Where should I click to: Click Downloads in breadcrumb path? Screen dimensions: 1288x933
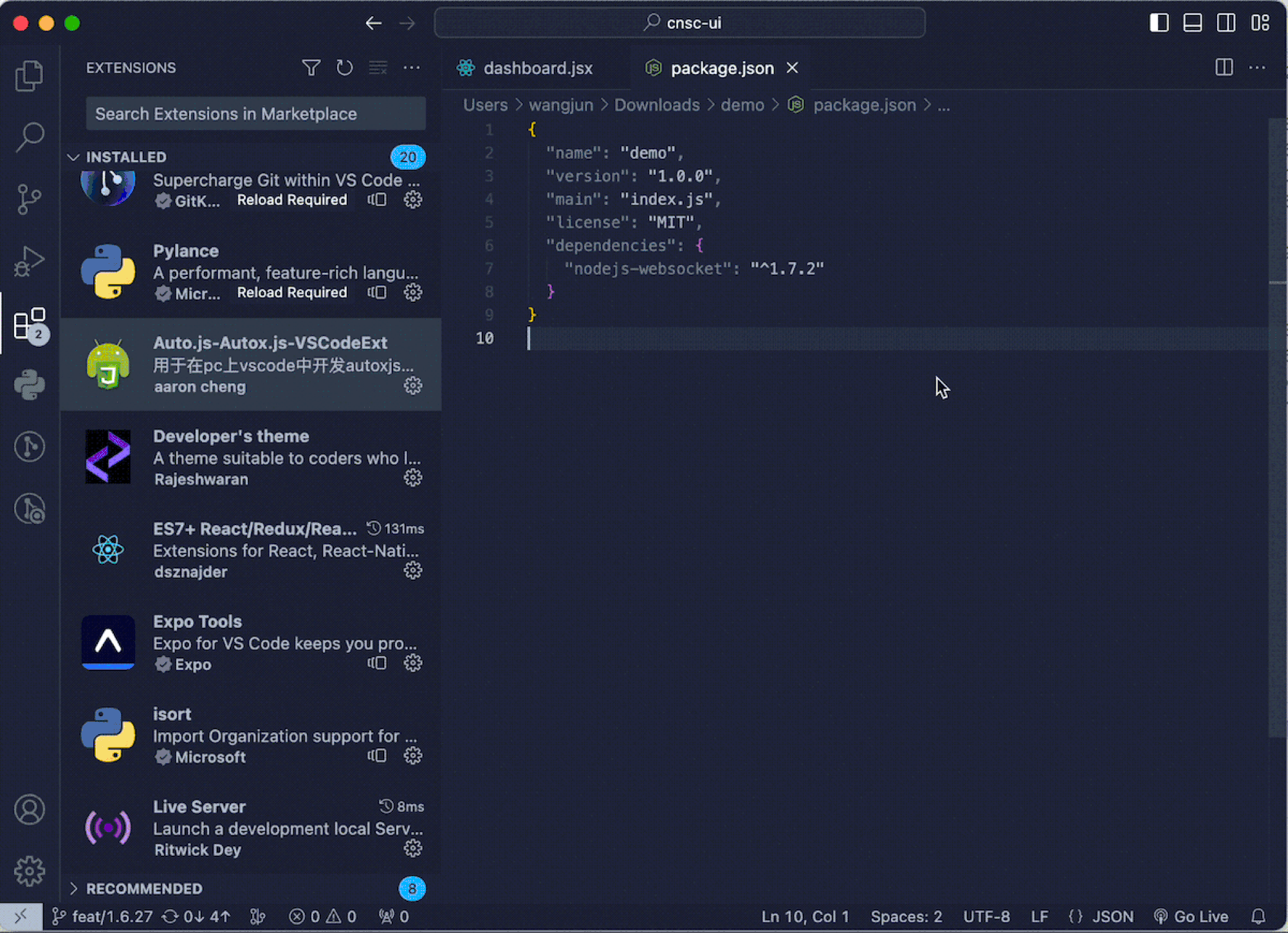(x=657, y=105)
